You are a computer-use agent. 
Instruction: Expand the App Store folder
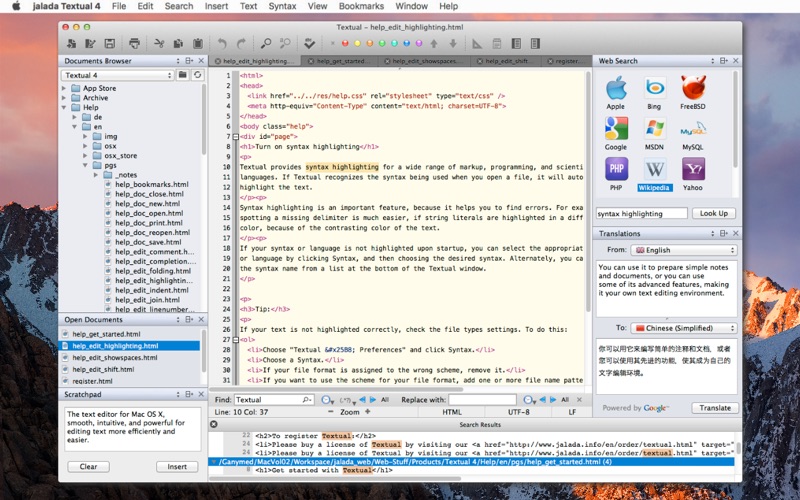(x=64, y=88)
